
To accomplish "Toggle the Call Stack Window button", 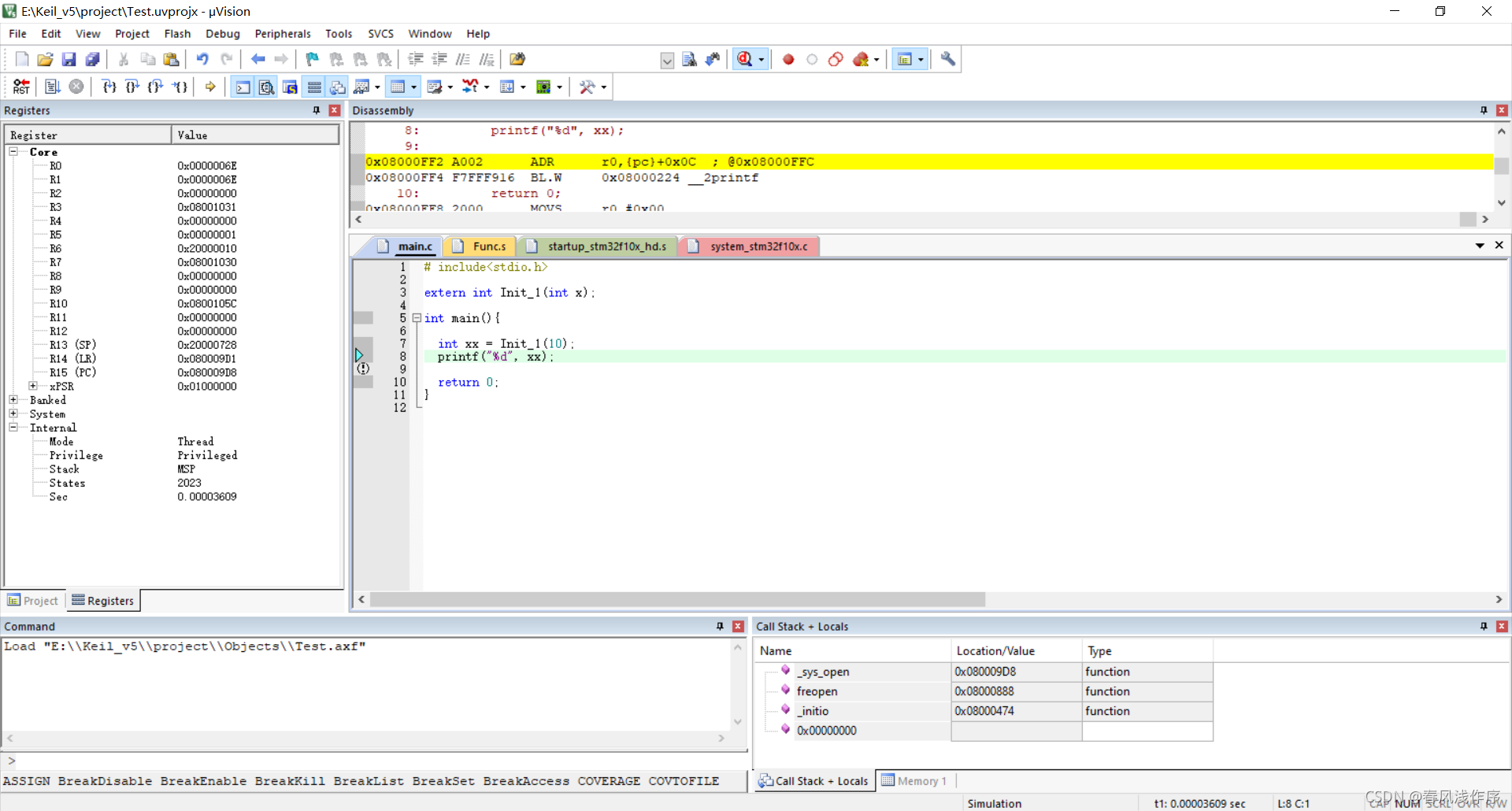I will click(x=338, y=87).
